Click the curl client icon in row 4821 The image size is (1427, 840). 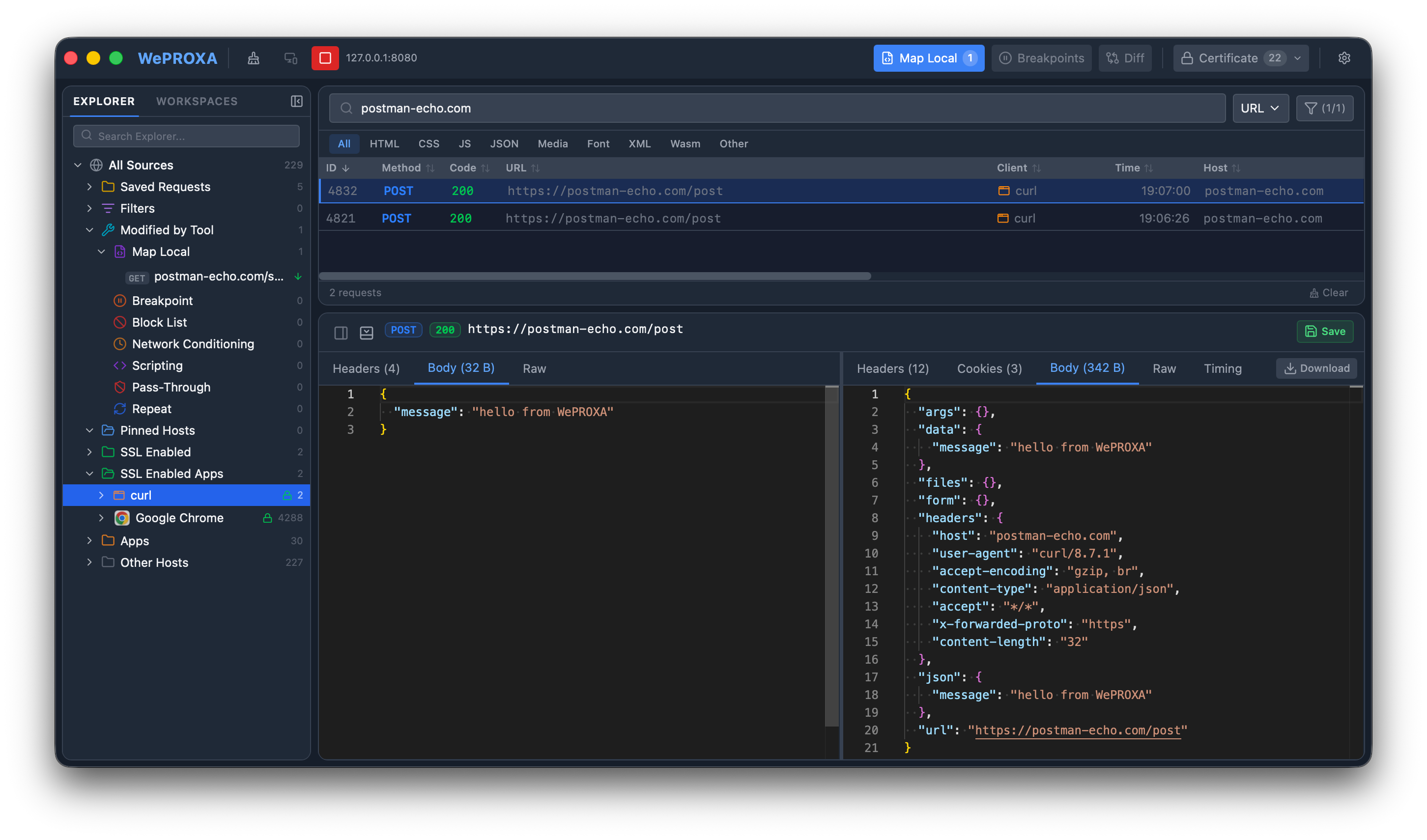tap(1003, 219)
